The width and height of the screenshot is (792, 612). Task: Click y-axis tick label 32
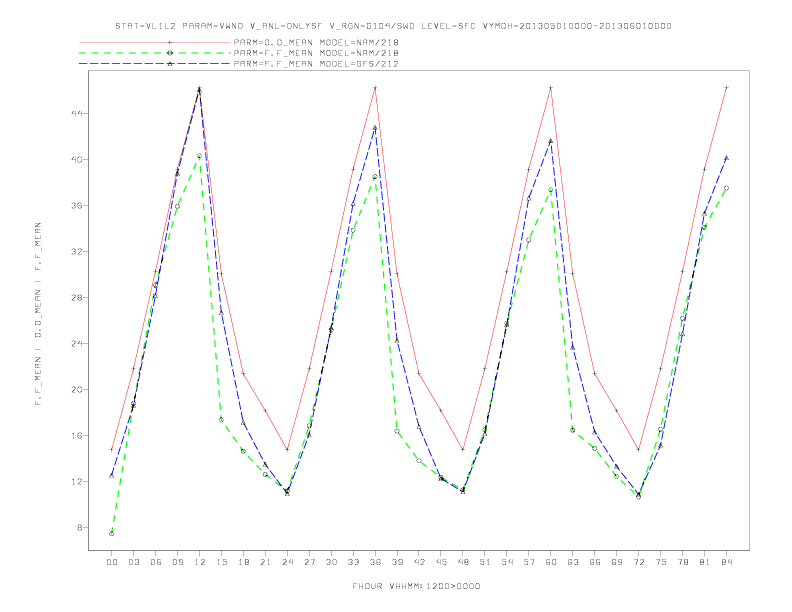tap(76, 251)
